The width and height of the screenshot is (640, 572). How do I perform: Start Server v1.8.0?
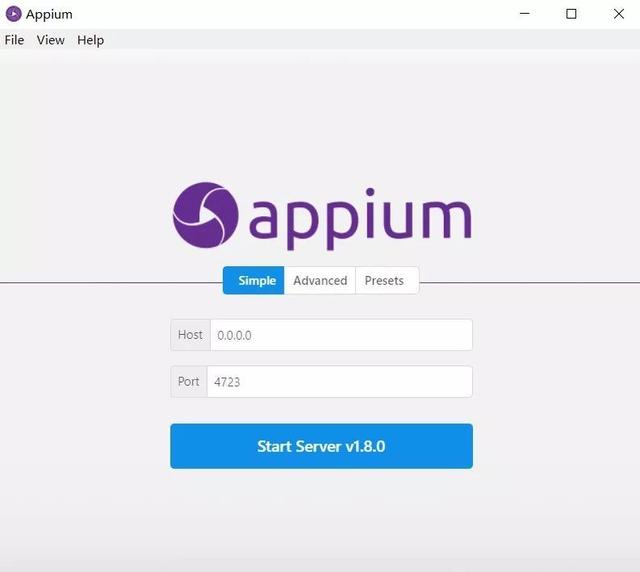pos(322,446)
